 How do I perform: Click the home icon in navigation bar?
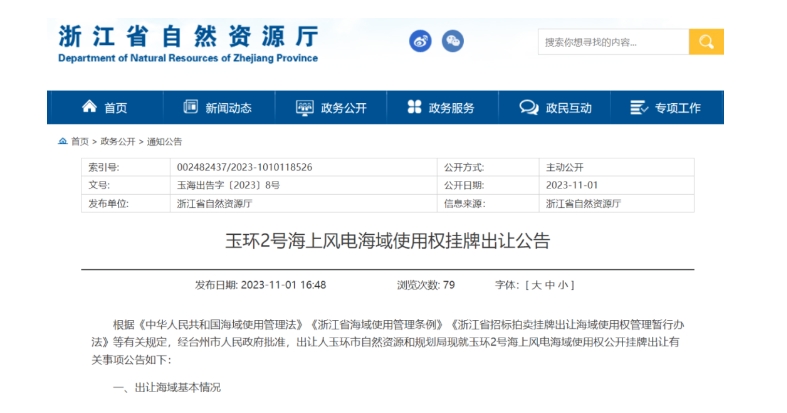tap(89, 106)
